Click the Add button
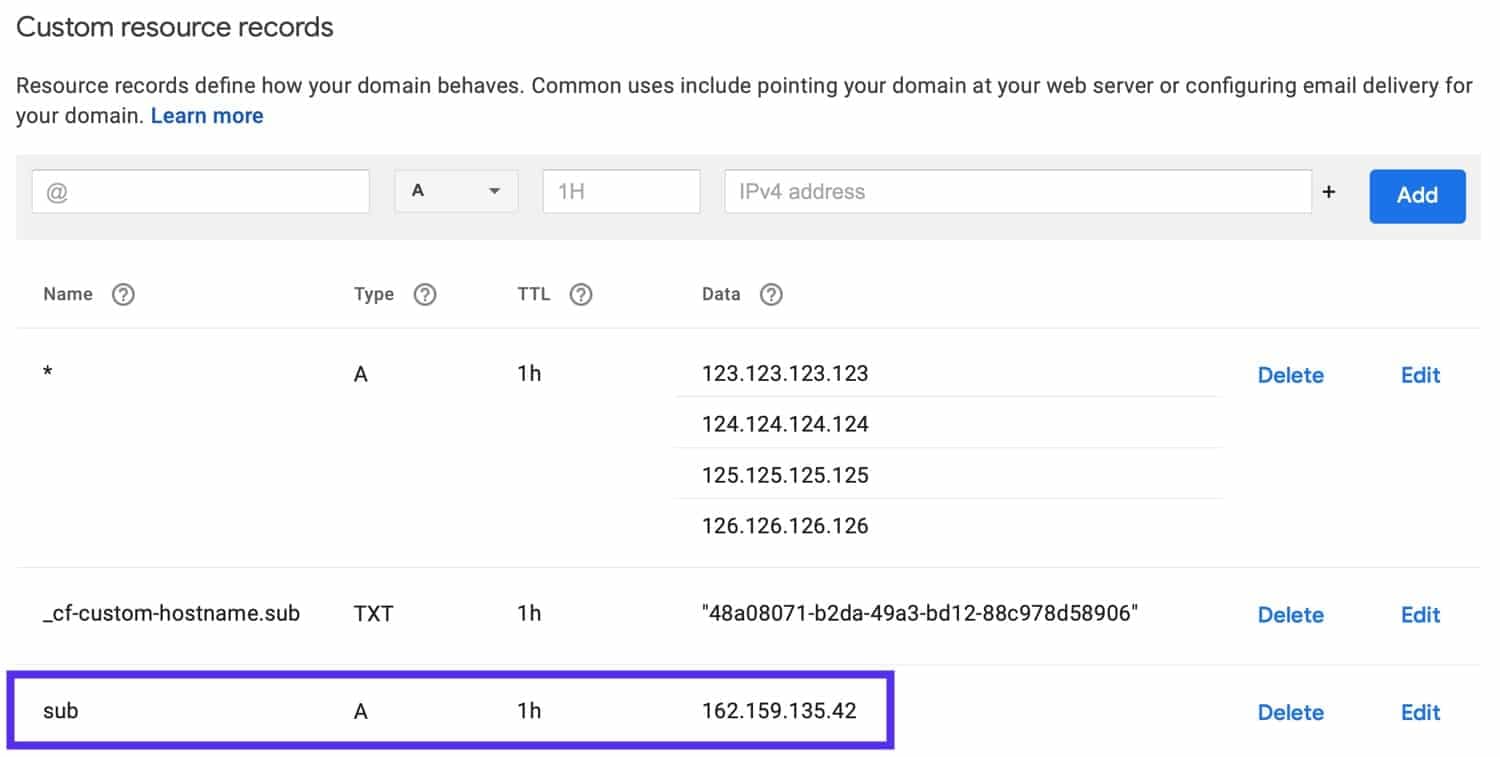The image size is (1500, 757). (1416, 196)
